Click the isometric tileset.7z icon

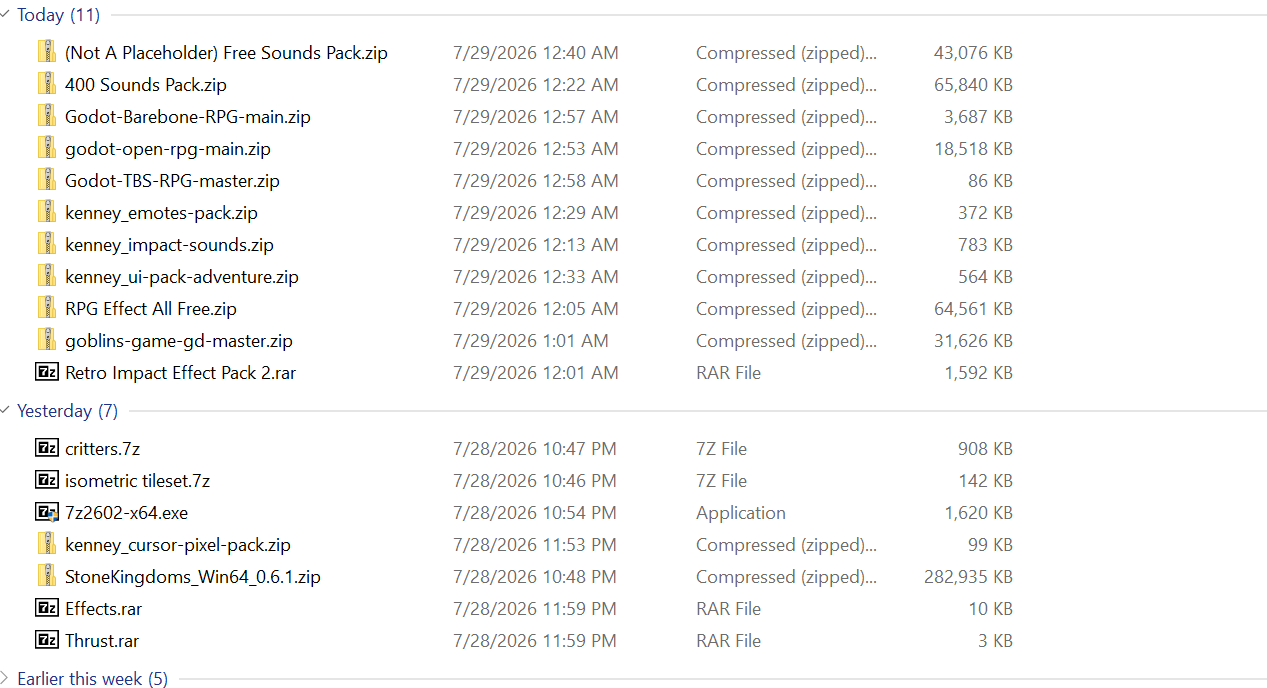tap(47, 480)
